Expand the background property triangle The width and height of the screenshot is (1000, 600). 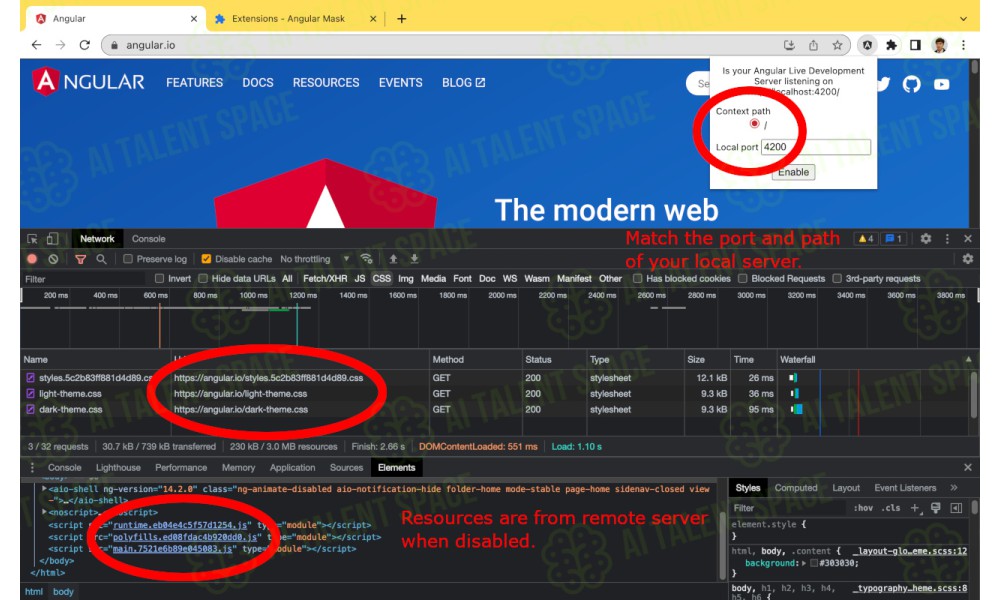[x=804, y=564]
